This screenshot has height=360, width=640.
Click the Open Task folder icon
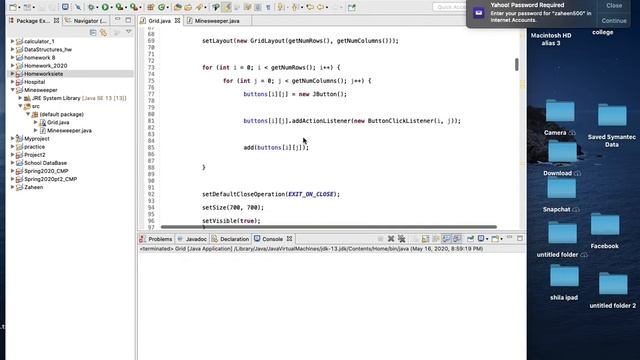(188, 7)
